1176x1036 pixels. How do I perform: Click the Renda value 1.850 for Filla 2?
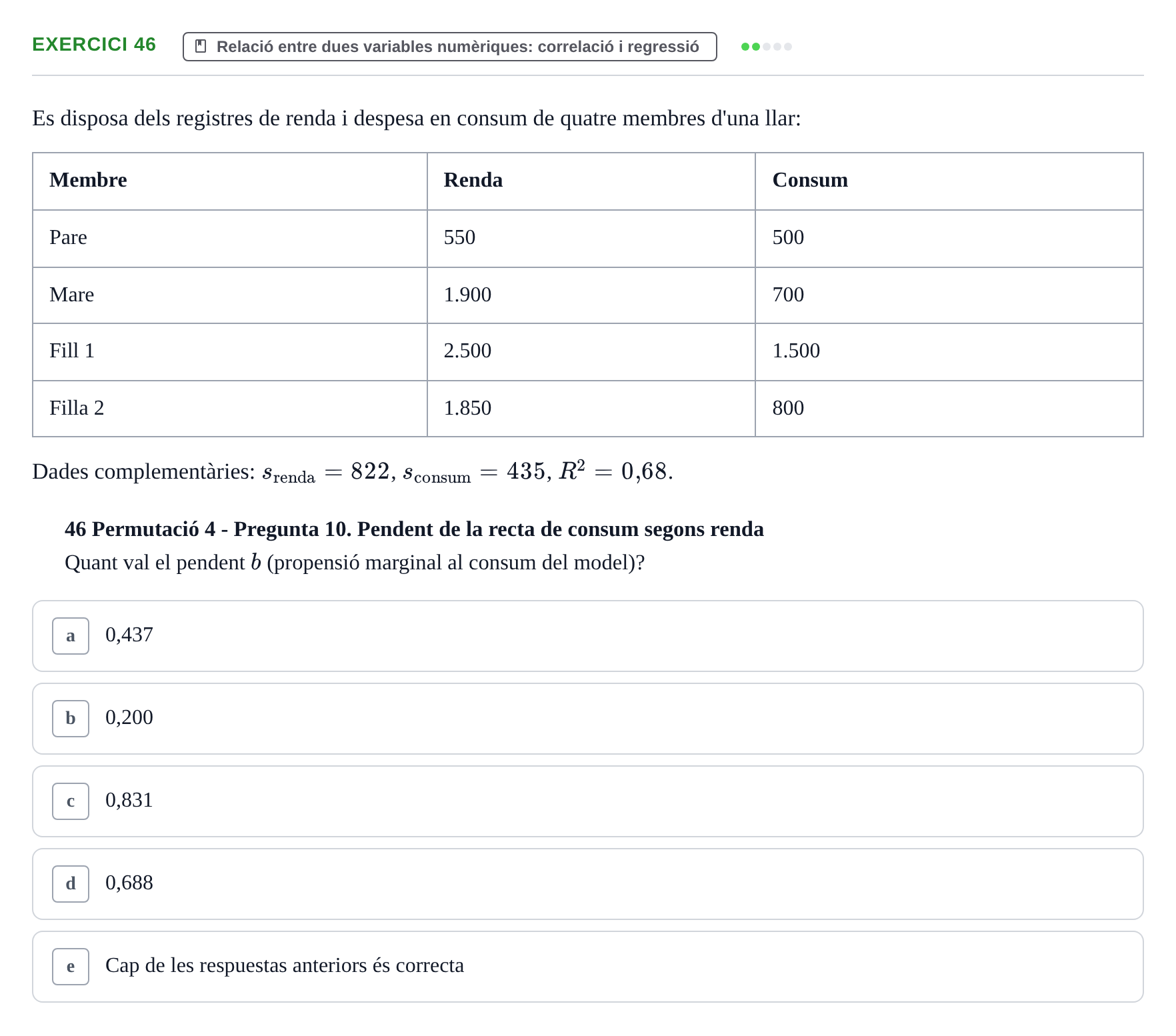tap(467, 408)
